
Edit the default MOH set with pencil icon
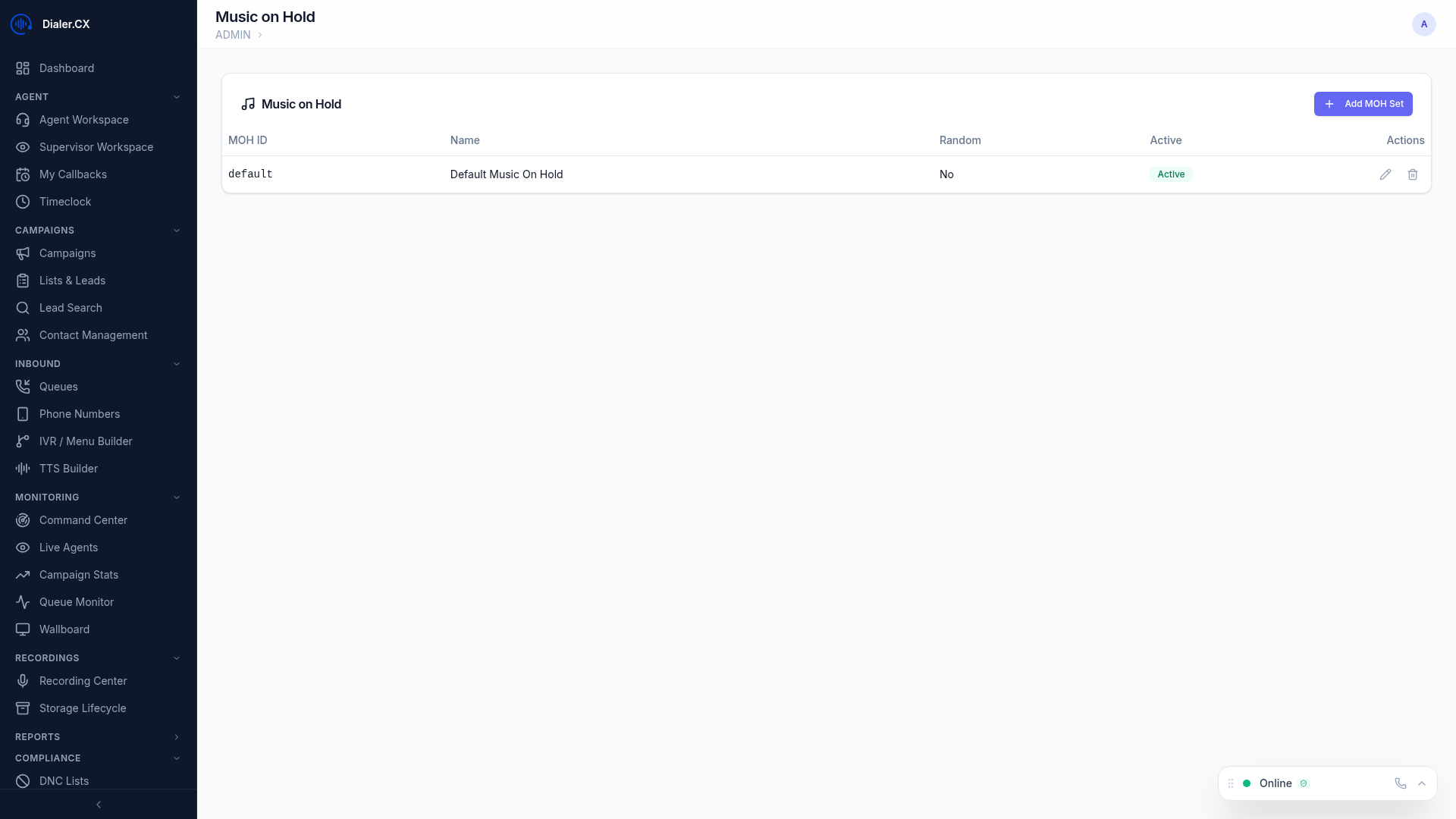tap(1385, 174)
